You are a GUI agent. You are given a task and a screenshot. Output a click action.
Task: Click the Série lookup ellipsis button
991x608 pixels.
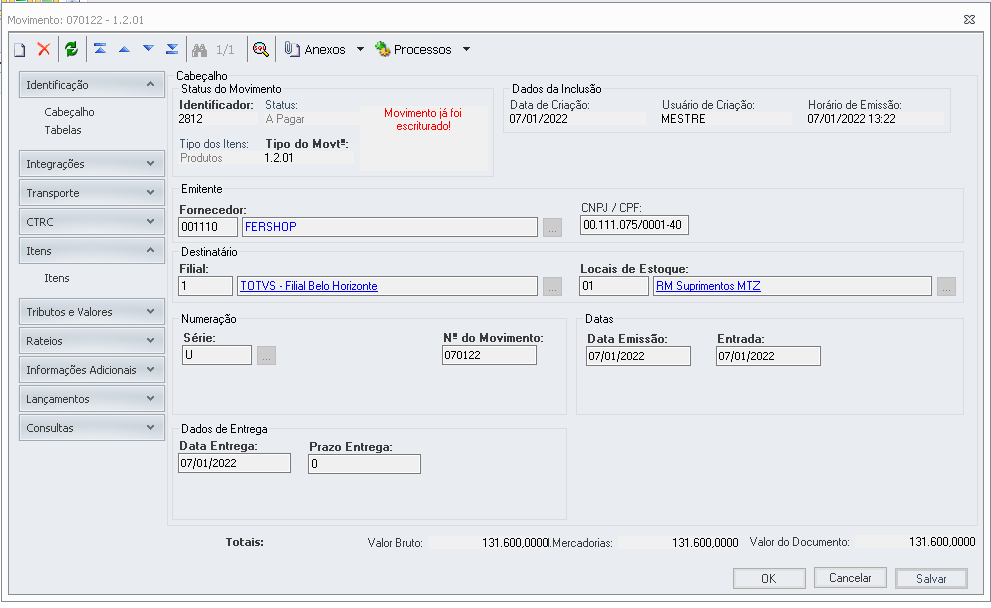(266, 356)
